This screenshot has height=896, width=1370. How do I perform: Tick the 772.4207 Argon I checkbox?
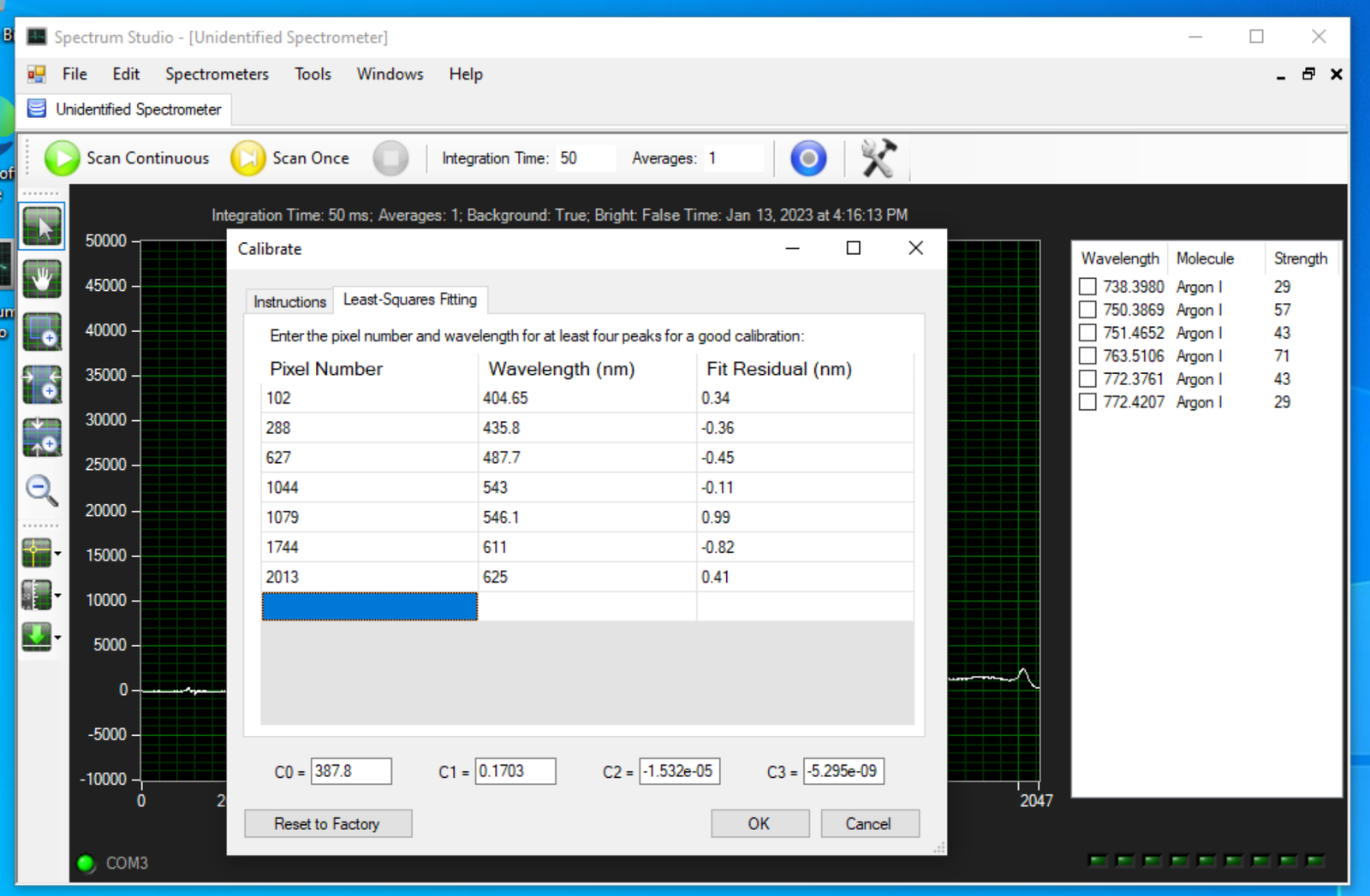(x=1087, y=402)
